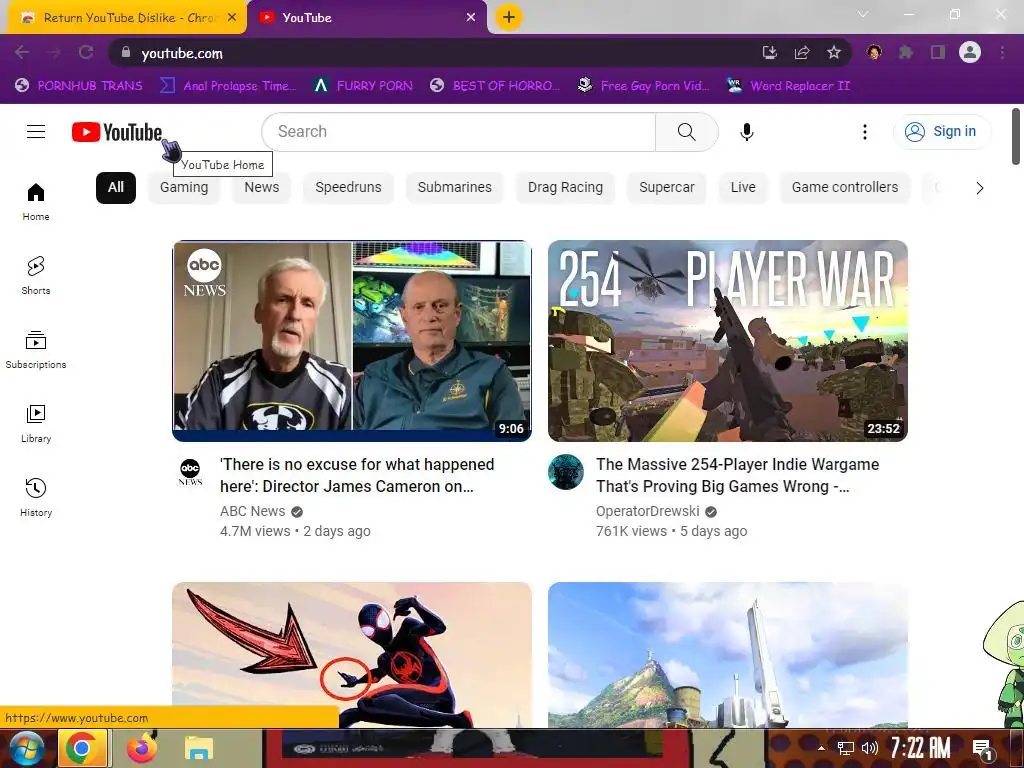Open Chrome from the taskbar

click(x=82, y=748)
